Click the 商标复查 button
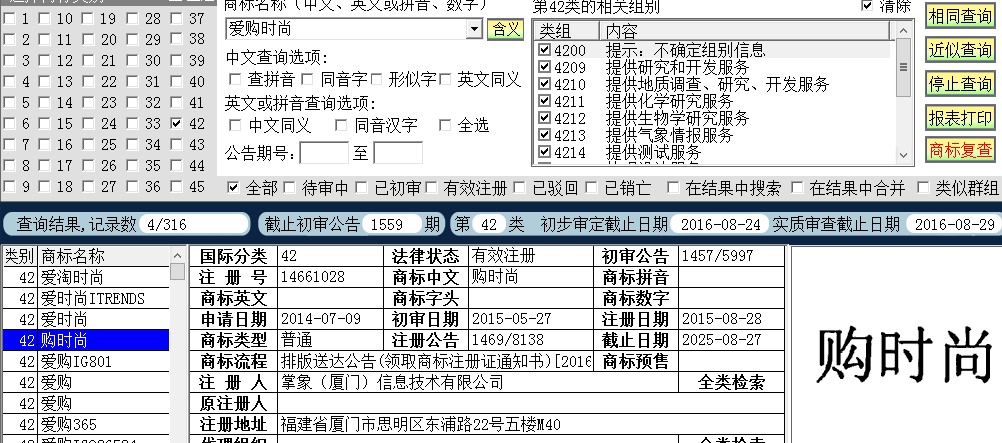The height and width of the screenshot is (443, 1002). pyautogui.click(x=960, y=150)
